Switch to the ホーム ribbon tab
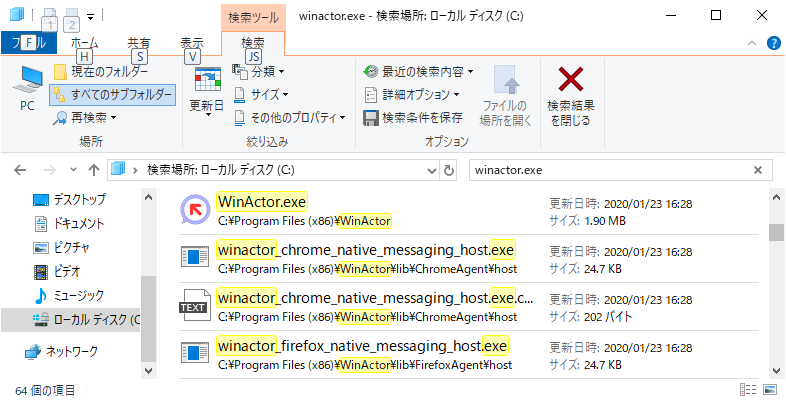 coord(84,43)
